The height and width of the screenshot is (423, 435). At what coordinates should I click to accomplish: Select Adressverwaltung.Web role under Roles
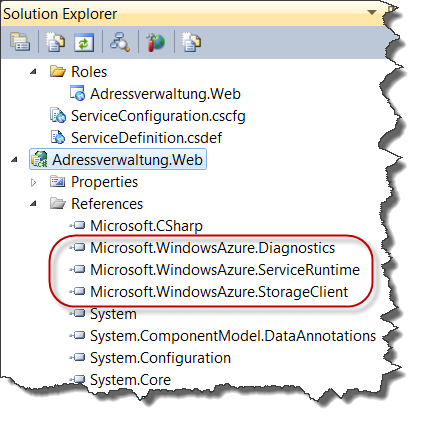click(165, 94)
